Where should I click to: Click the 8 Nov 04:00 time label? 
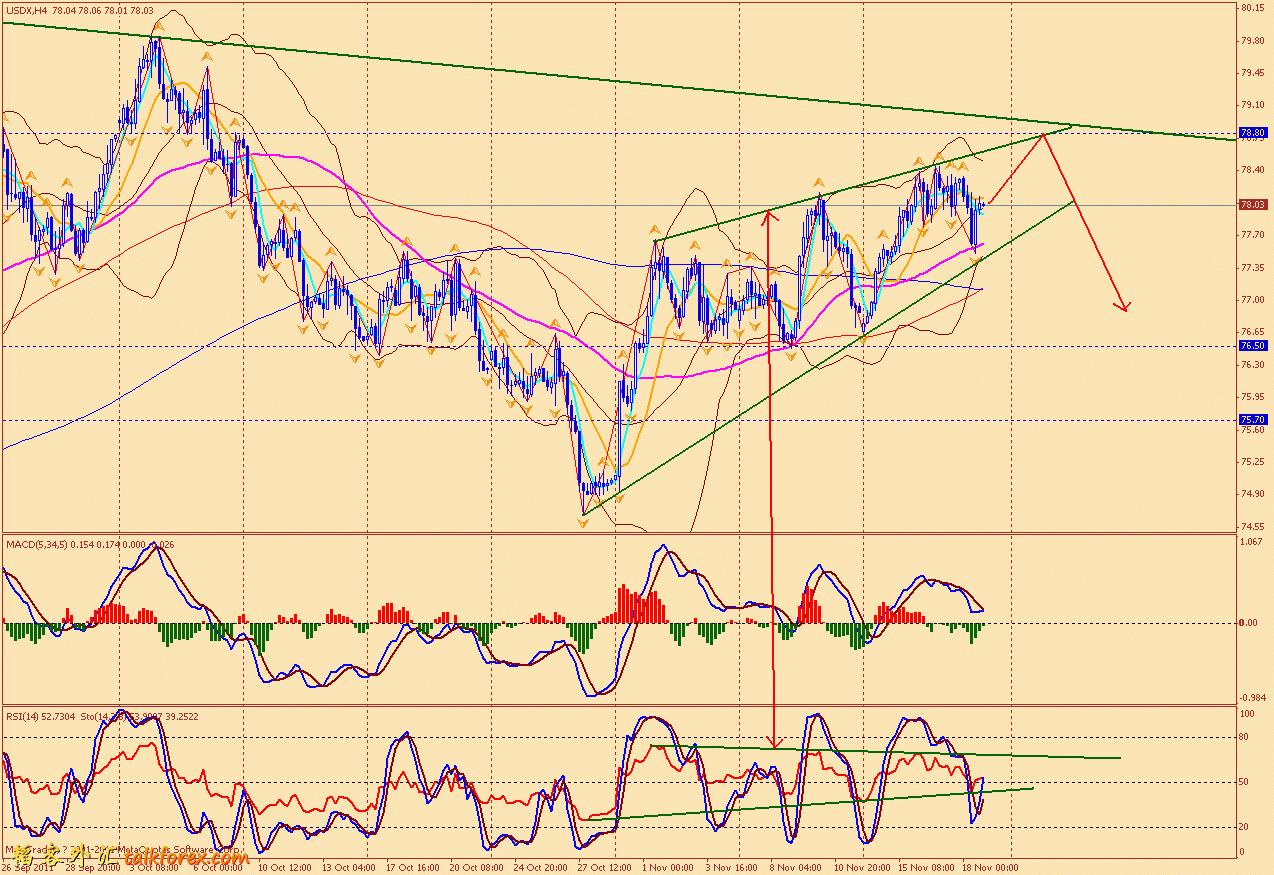pos(797,868)
